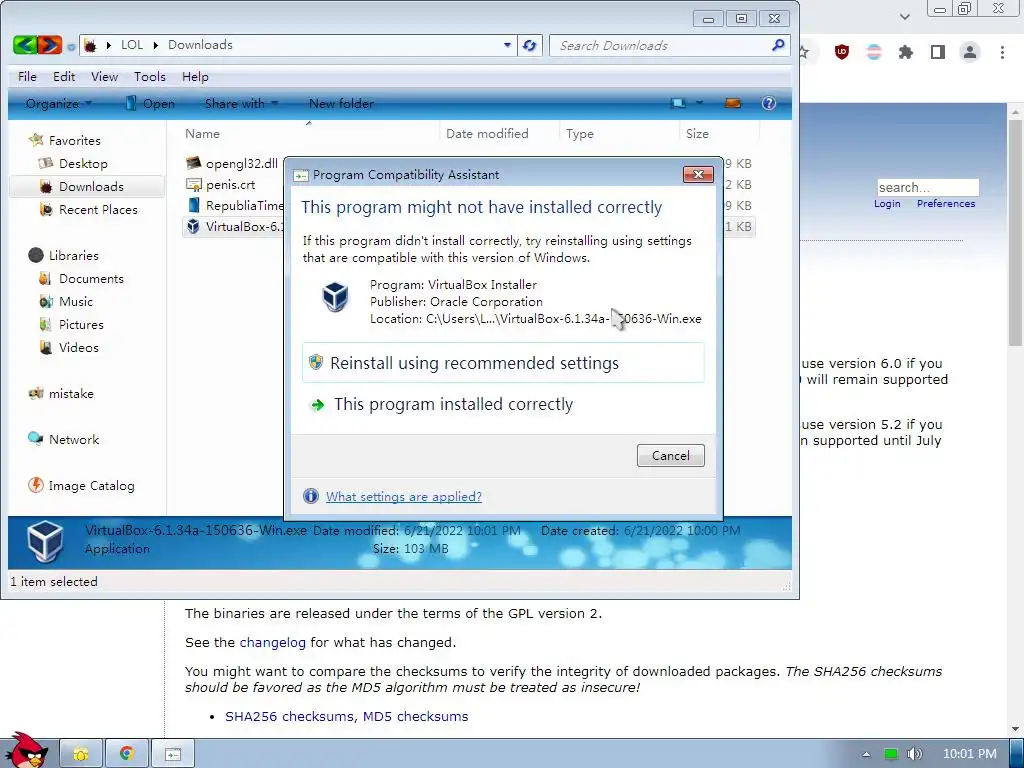Screen dimensions: 1024x768
Task: Toggle the preview pane icon
Action: (x=733, y=103)
